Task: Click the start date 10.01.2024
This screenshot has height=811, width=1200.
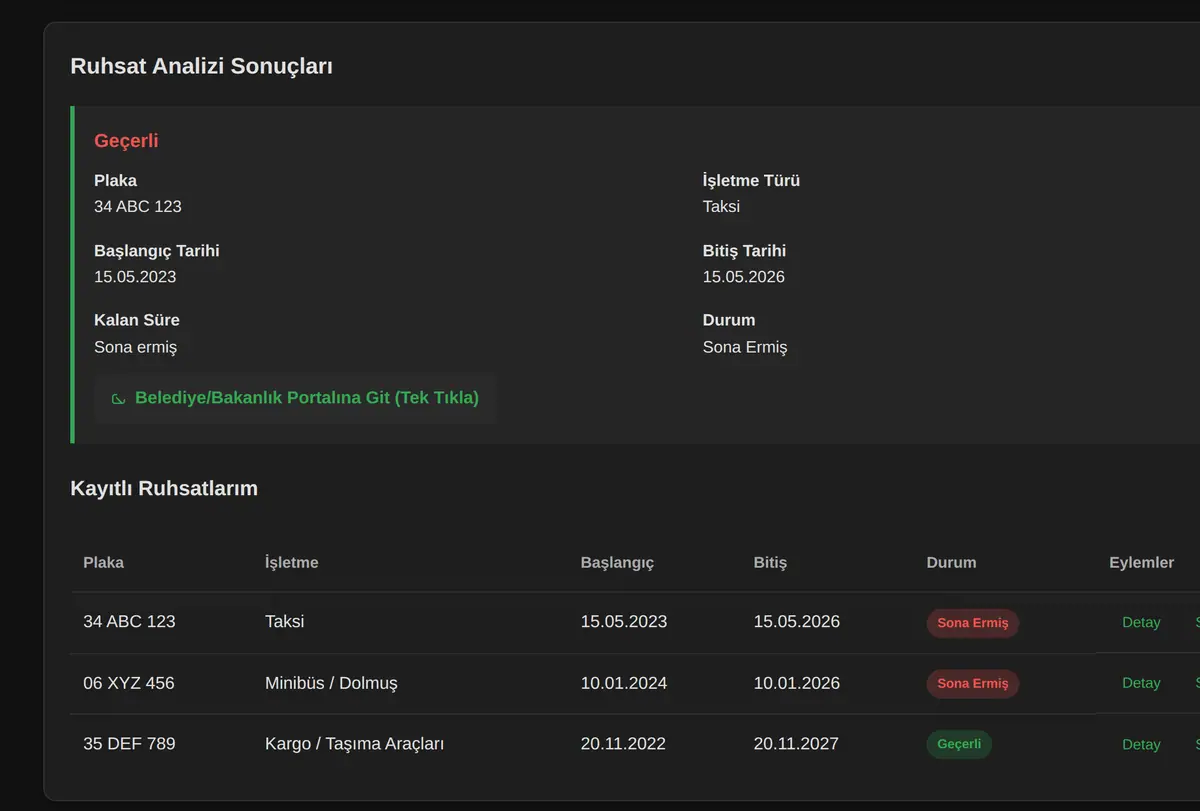Action: point(624,683)
